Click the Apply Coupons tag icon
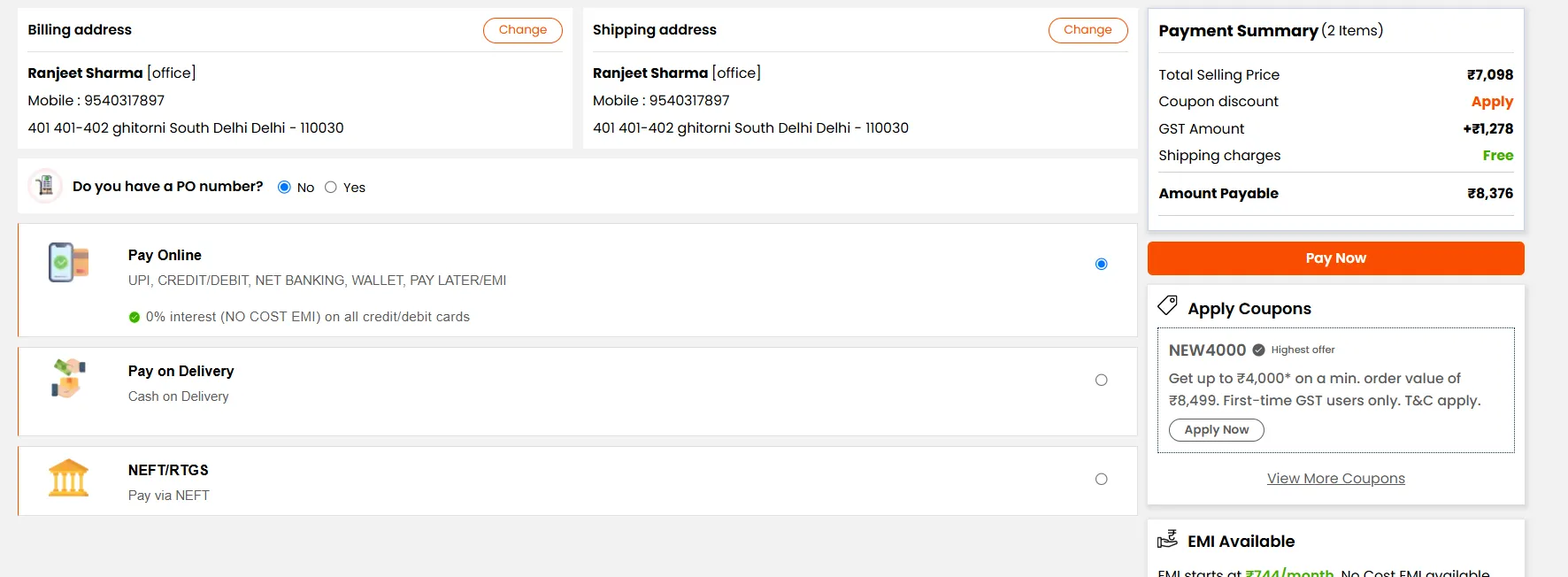Screen dimensions: 1568x577 point(1168,306)
